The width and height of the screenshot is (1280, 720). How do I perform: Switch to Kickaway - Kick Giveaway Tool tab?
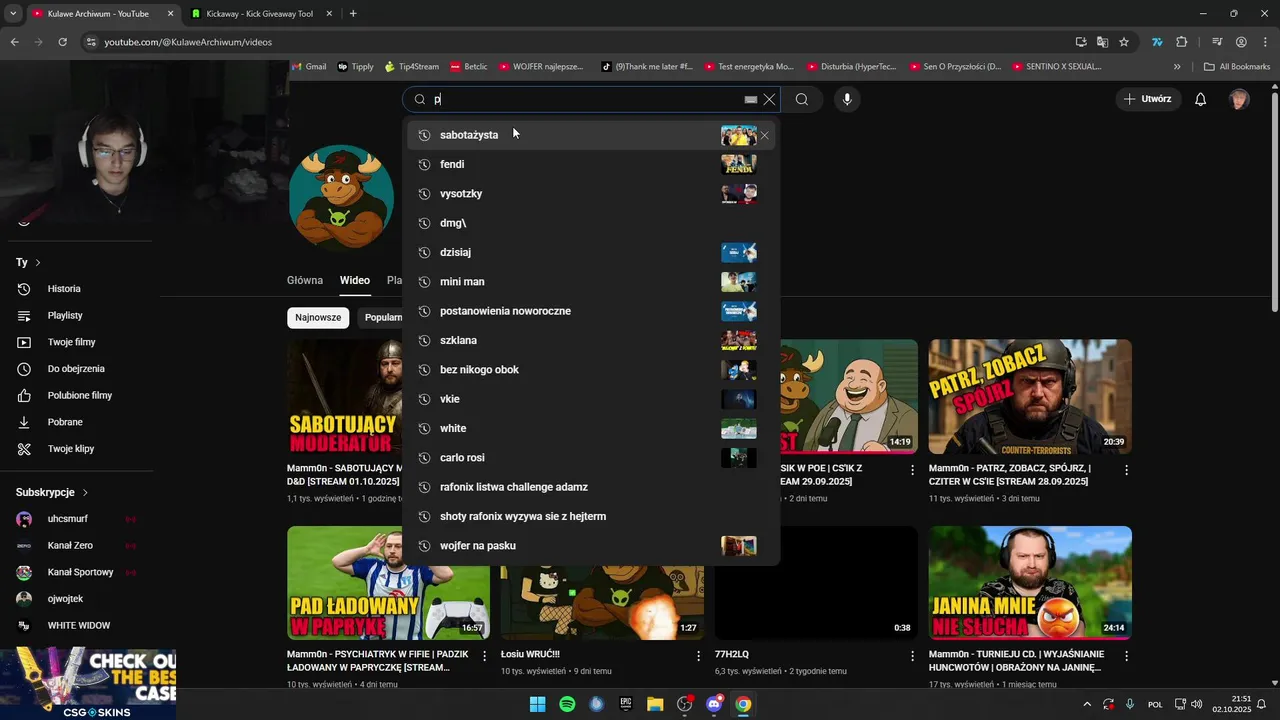click(260, 14)
